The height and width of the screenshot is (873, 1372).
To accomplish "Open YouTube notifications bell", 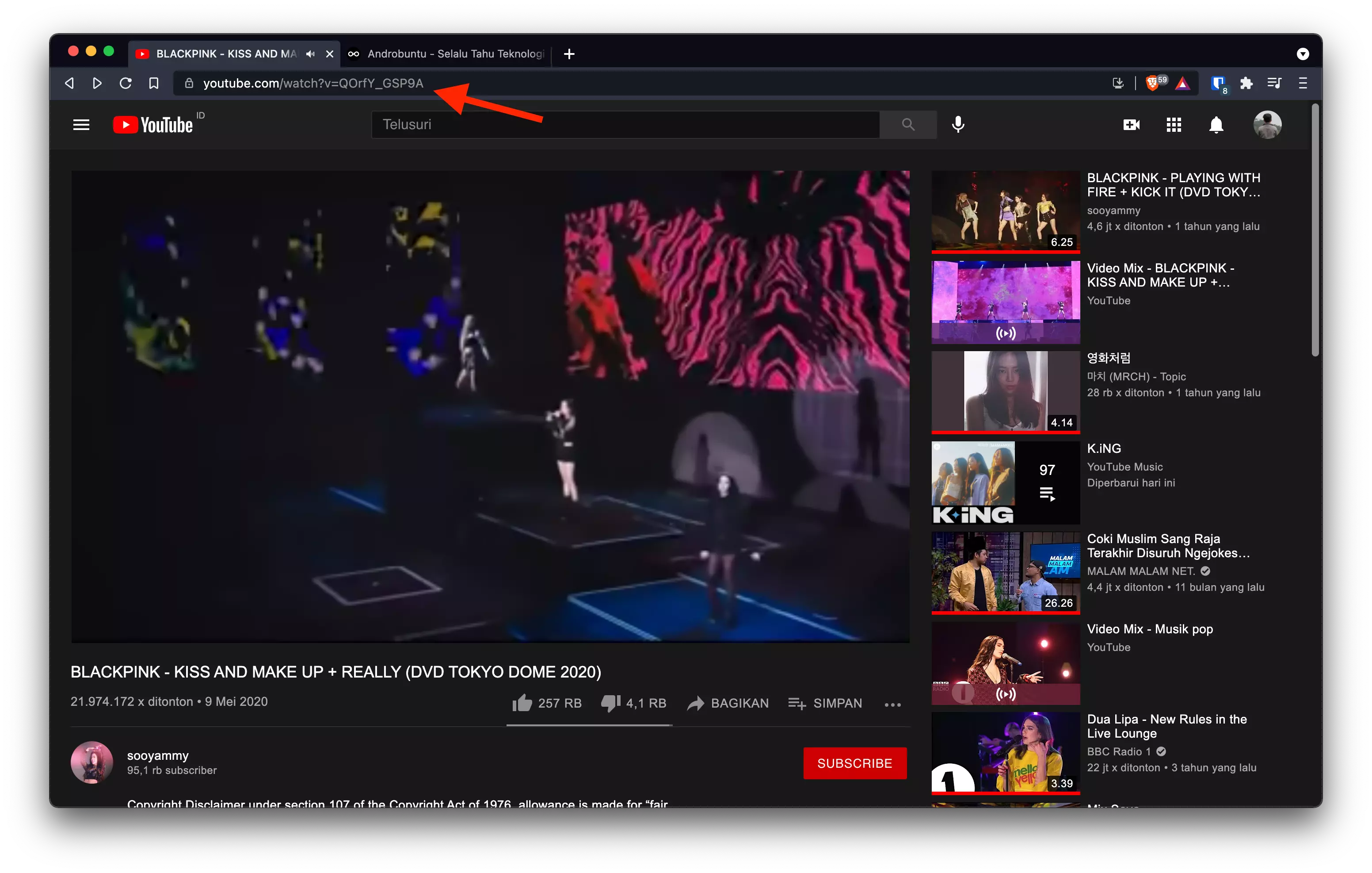I will click(x=1216, y=124).
